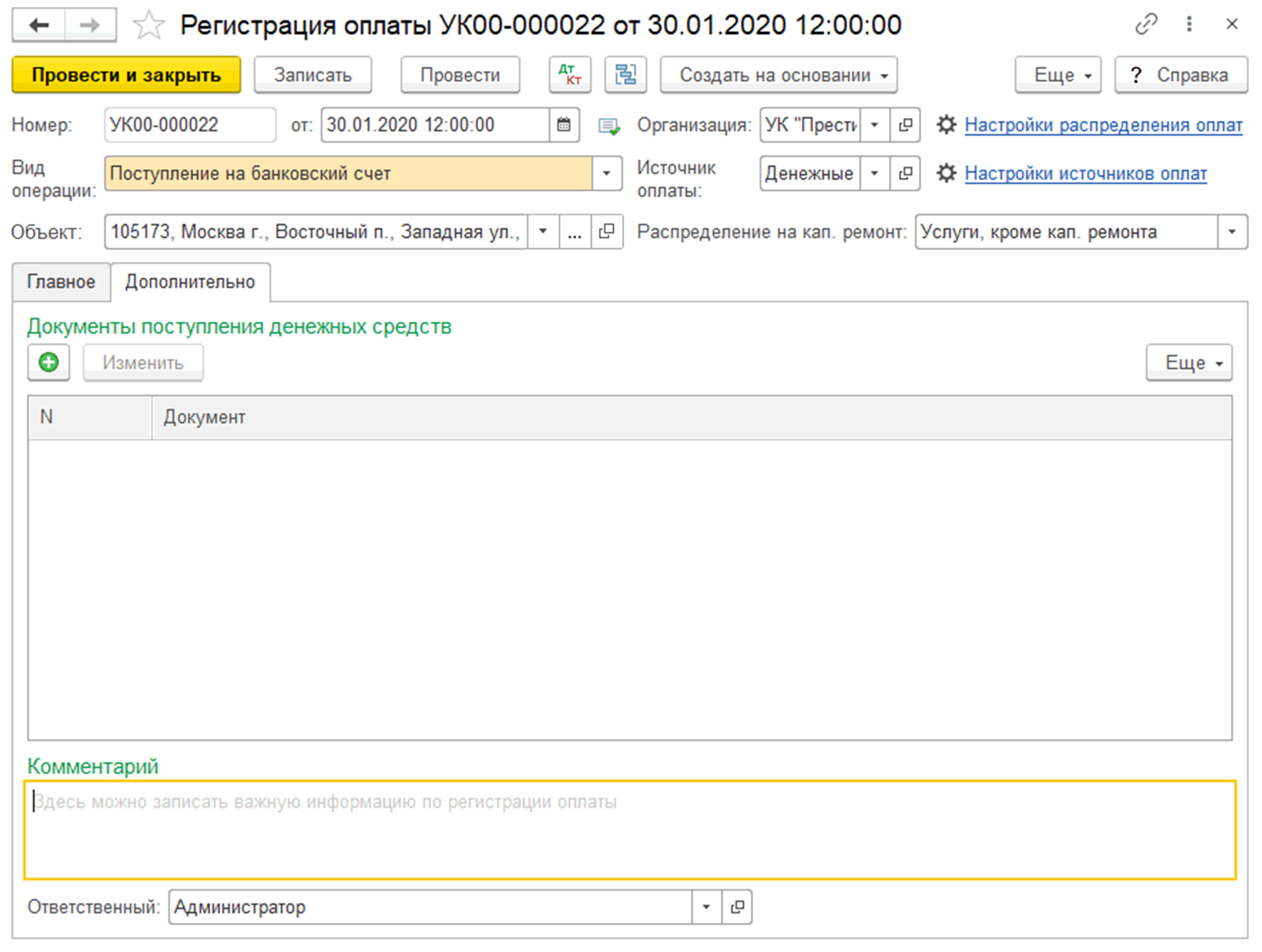Viewport: 1262px width, 952px height.
Task: Go forward with the right arrow button
Action: [90, 25]
